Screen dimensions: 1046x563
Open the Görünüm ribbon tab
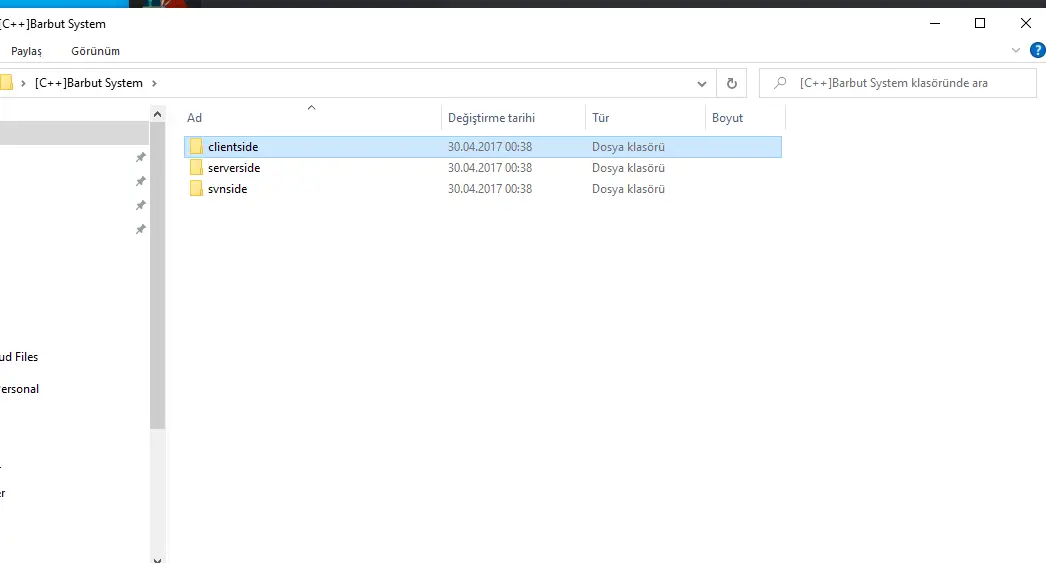95,51
